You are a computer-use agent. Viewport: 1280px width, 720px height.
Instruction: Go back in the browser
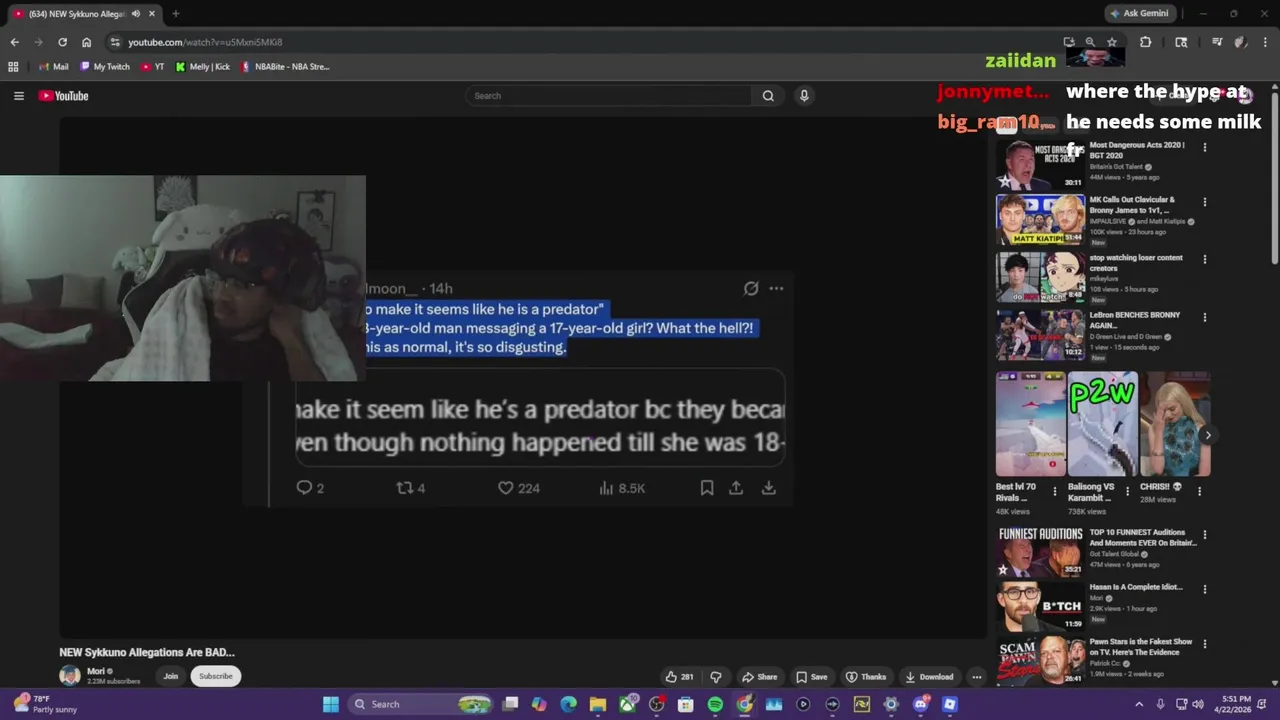[x=14, y=42]
